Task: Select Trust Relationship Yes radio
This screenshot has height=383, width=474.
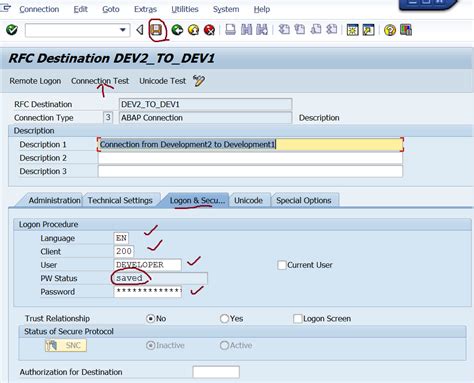Action: (224, 319)
